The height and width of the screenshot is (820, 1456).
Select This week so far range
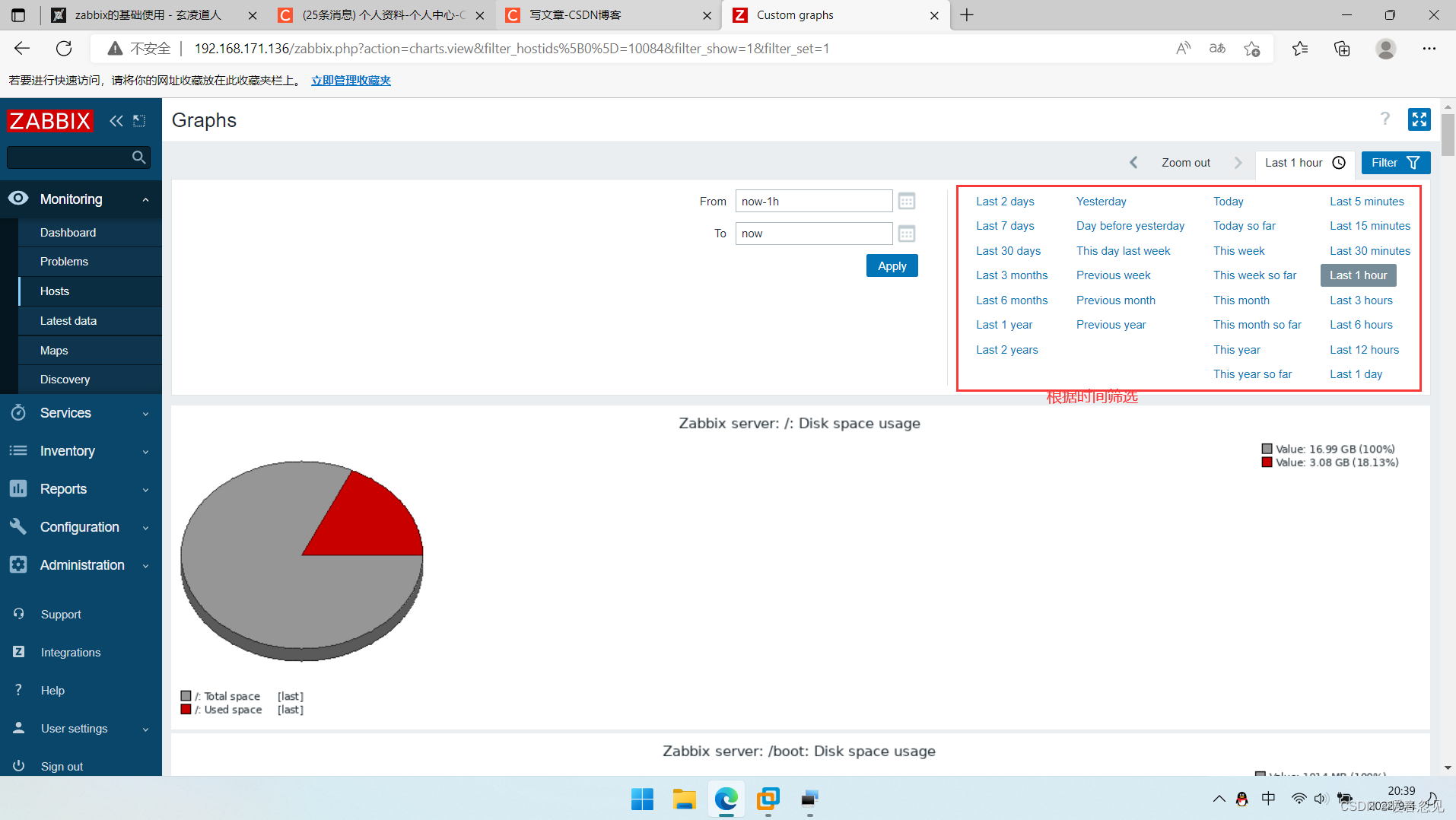[x=1254, y=275]
